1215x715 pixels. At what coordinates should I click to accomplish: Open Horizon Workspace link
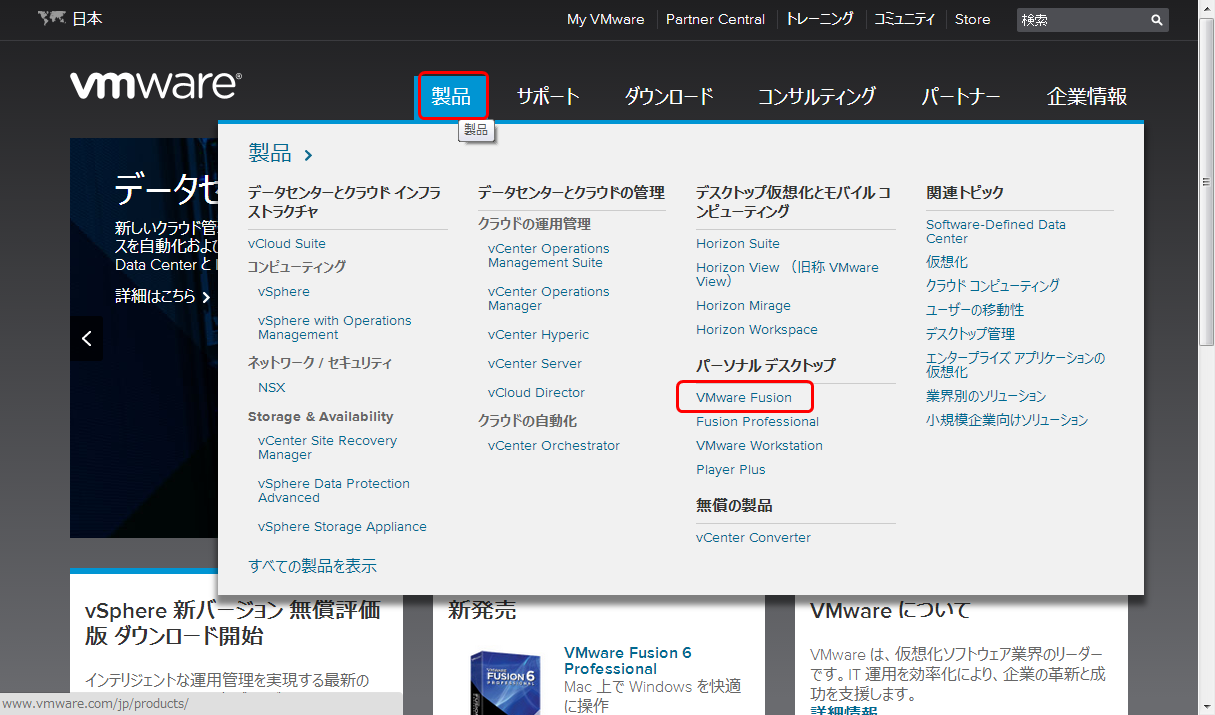pos(757,330)
